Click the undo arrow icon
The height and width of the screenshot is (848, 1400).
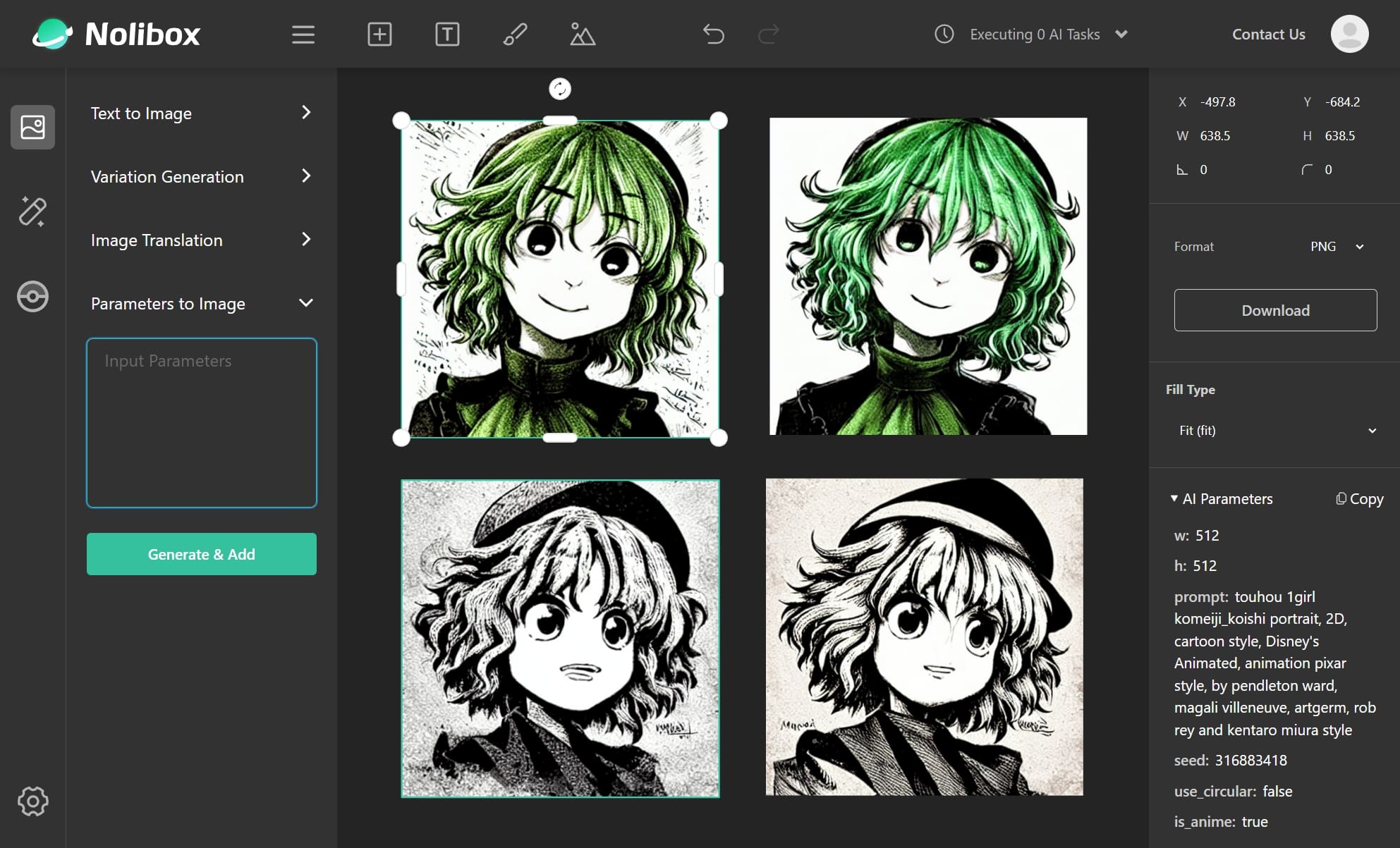pyautogui.click(x=713, y=35)
